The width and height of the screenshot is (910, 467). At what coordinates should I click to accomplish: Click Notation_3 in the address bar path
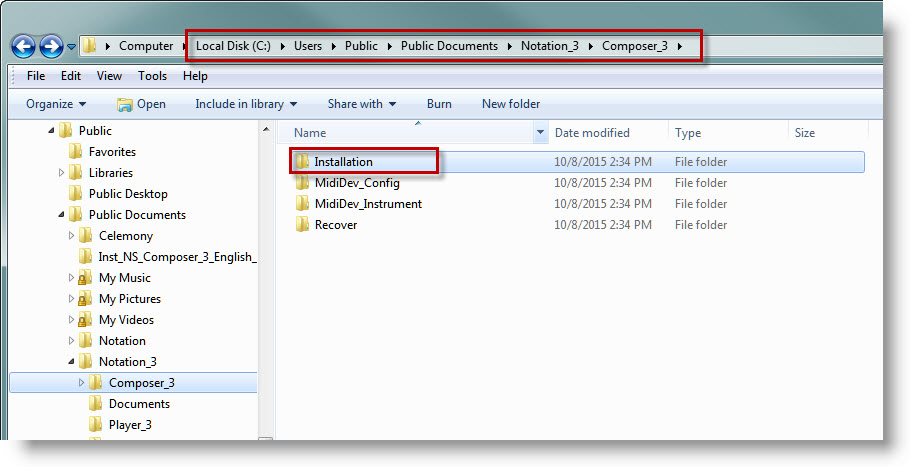[x=549, y=46]
